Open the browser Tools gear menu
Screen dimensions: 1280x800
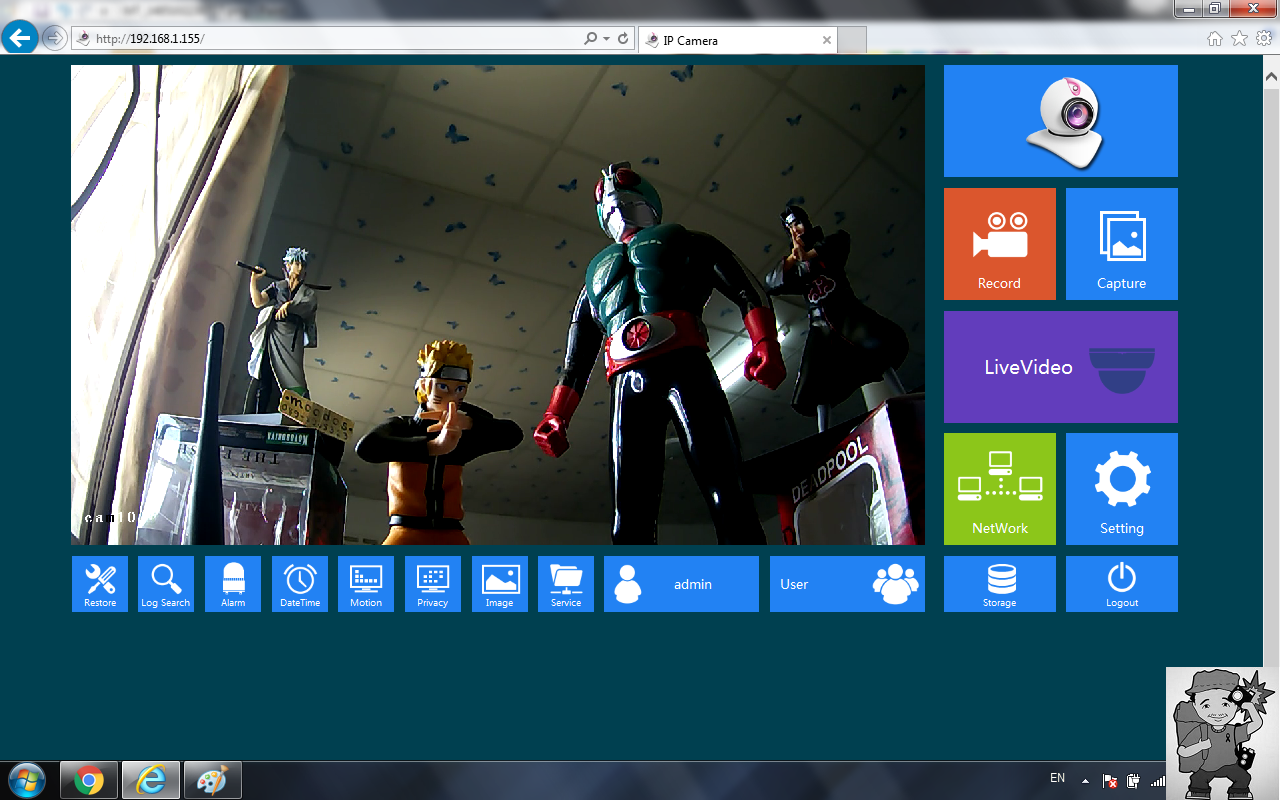(1264, 39)
